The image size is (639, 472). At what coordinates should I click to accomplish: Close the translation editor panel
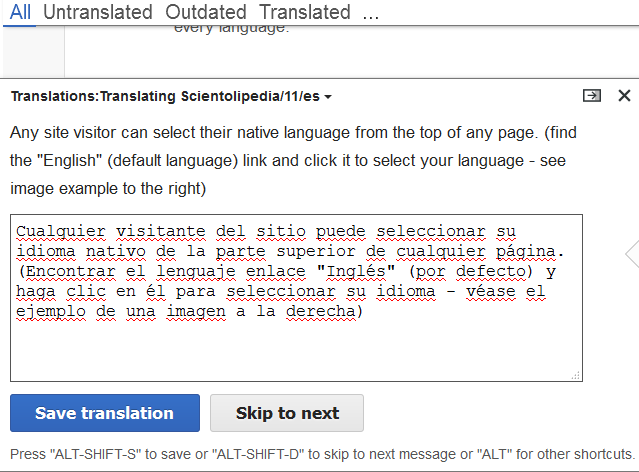[x=624, y=95]
